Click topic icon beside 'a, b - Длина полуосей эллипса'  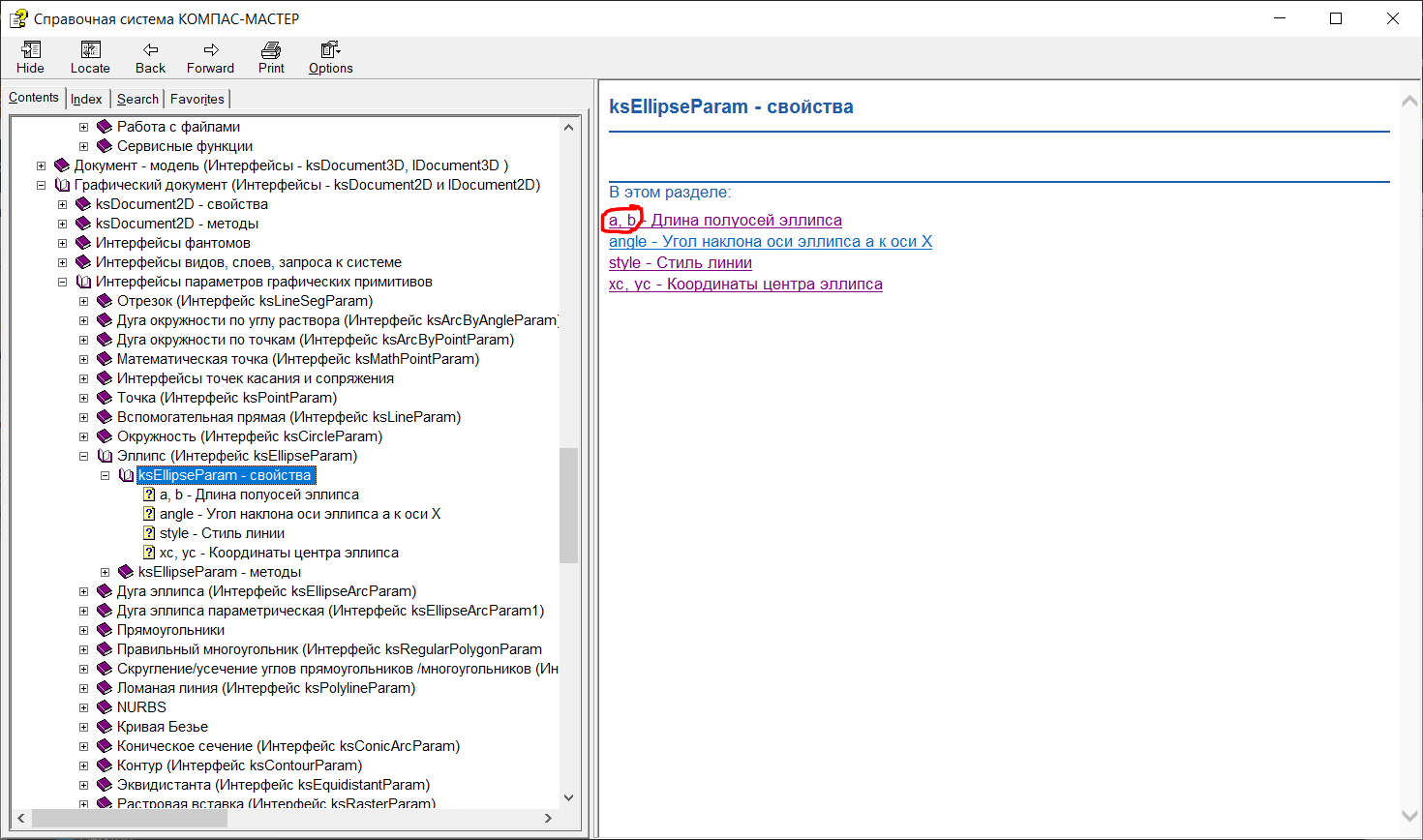[149, 495]
